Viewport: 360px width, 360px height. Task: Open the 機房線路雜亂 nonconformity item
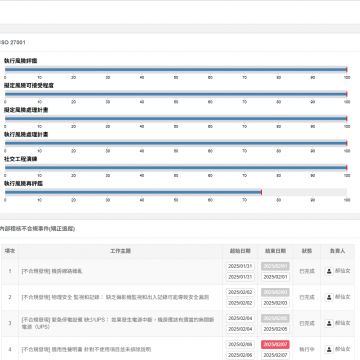click(52, 271)
